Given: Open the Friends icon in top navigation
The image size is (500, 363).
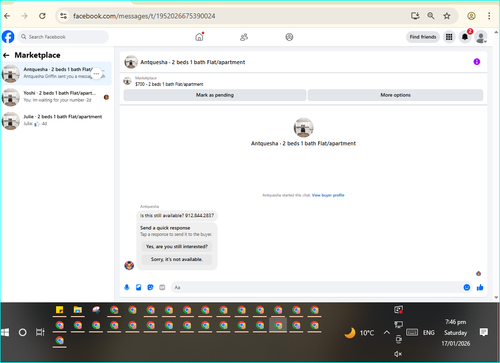Looking at the screenshot, I should pyautogui.click(x=244, y=37).
